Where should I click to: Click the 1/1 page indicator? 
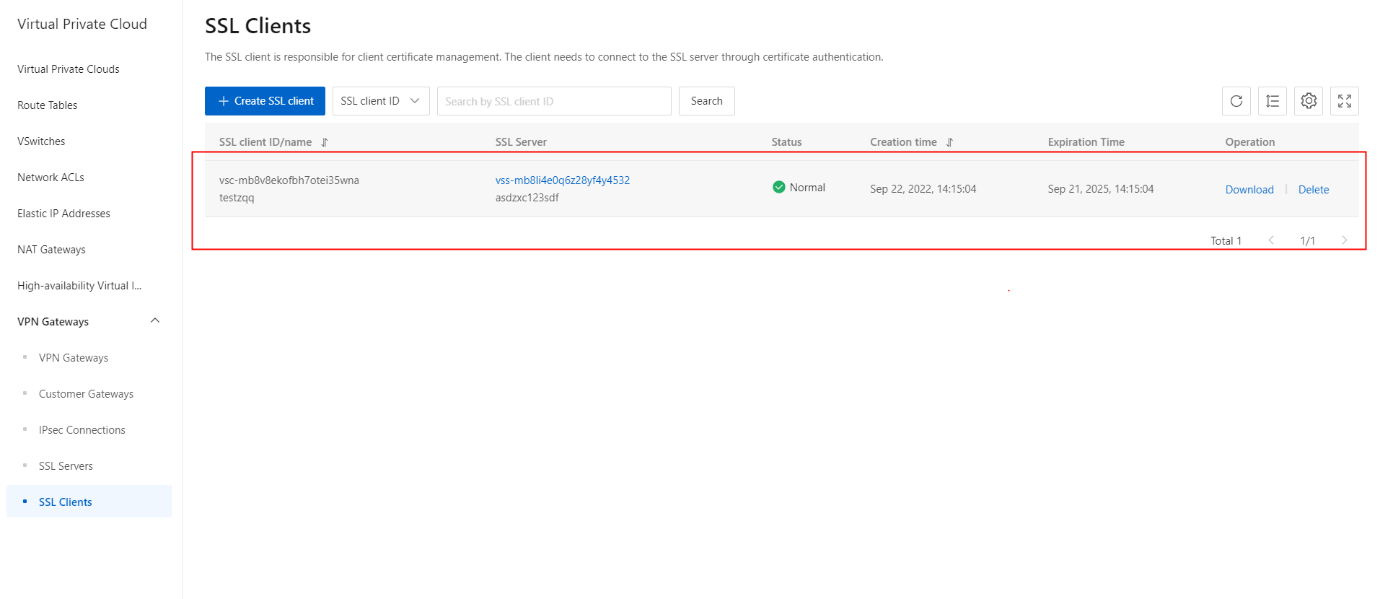click(x=1308, y=241)
